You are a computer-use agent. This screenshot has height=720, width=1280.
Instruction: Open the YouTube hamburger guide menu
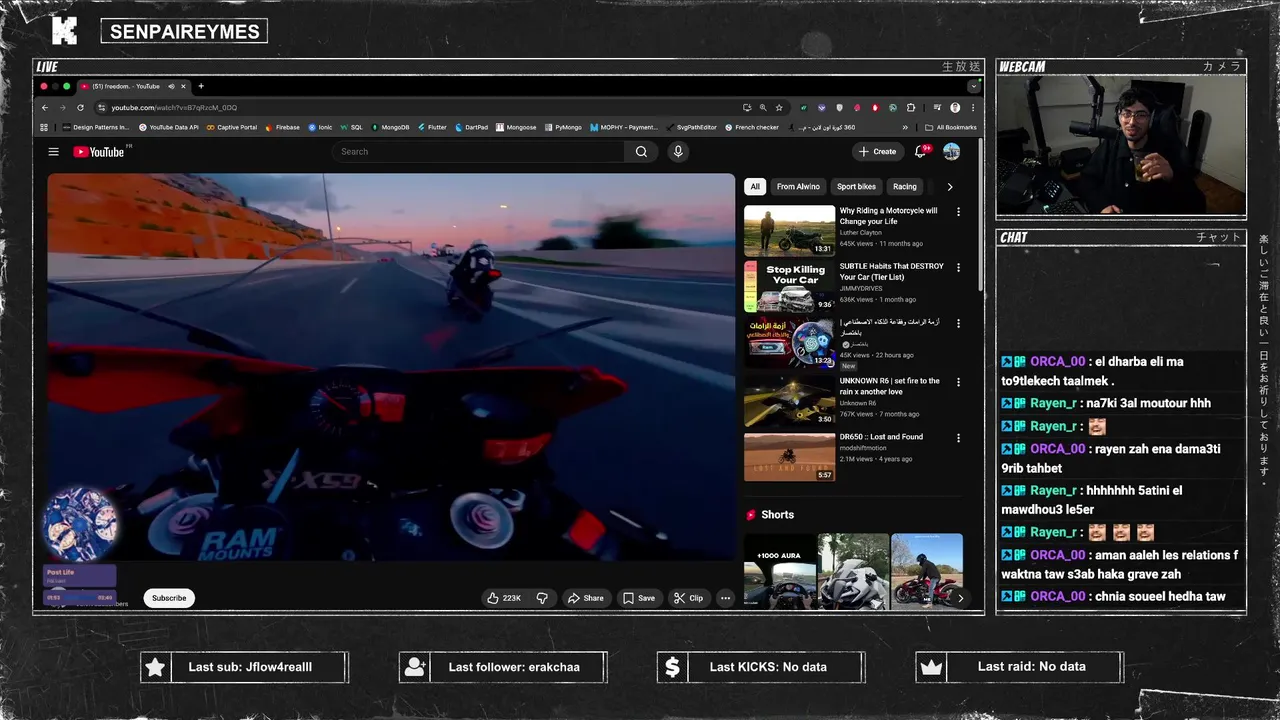53,152
